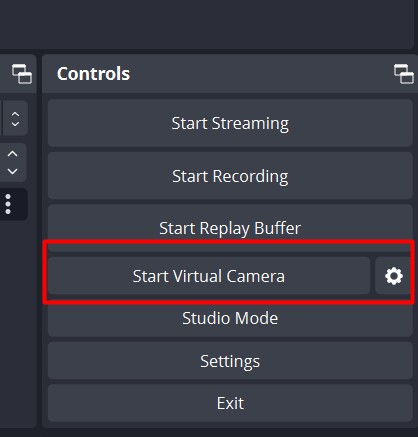Screen dimensions: 418x437
Task: Click Start Streaming
Action: click(230, 123)
